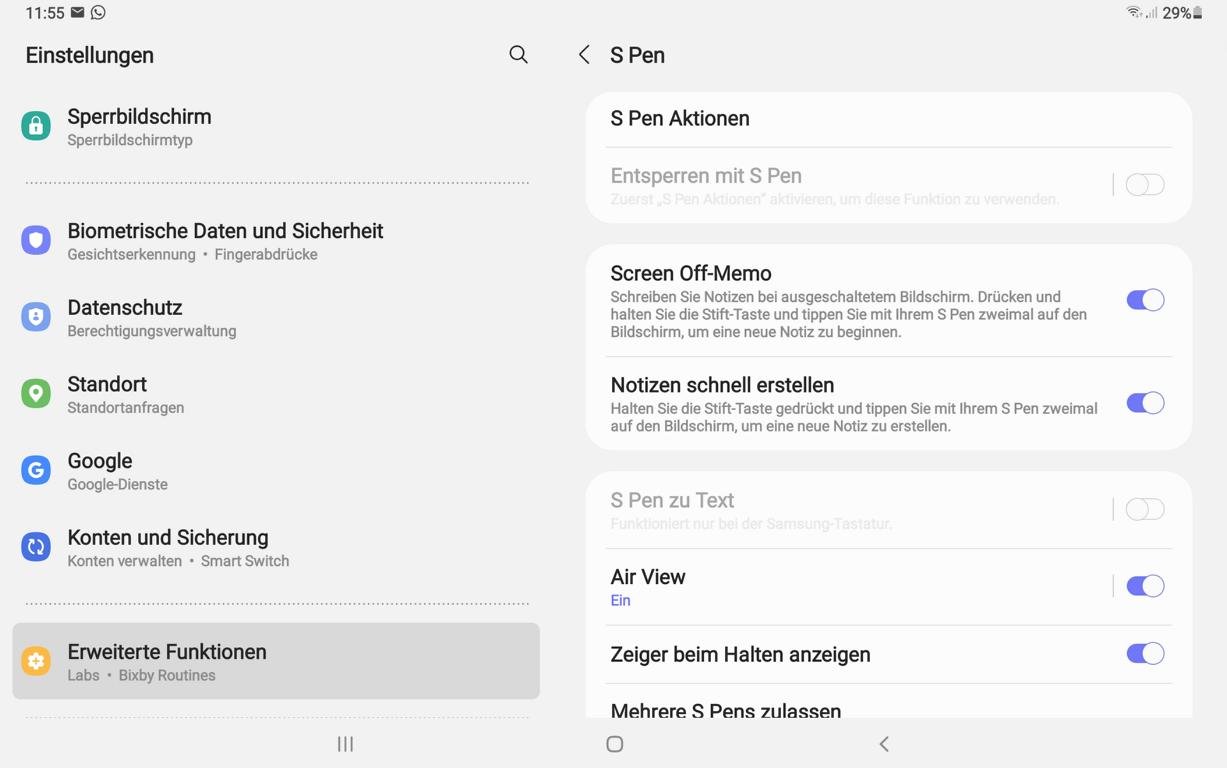Tap S Pen zu Text label
The height and width of the screenshot is (768, 1227).
pyautogui.click(x=672, y=500)
